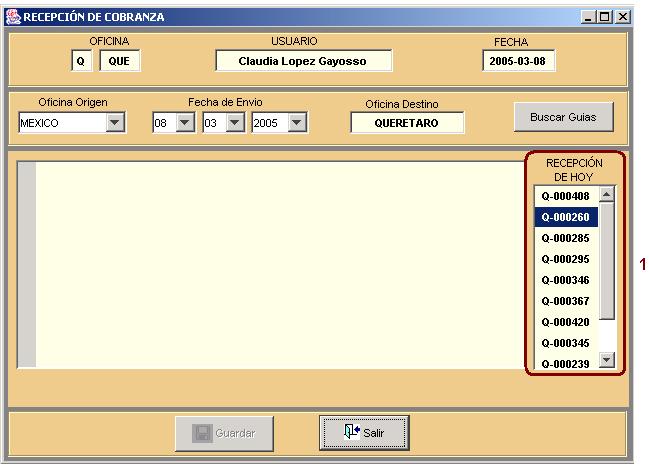The height and width of the screenshot is (465, 649).
Task: Click the Usuario field Claudia Lopez Gayosso
Action: tap(303, 61)
